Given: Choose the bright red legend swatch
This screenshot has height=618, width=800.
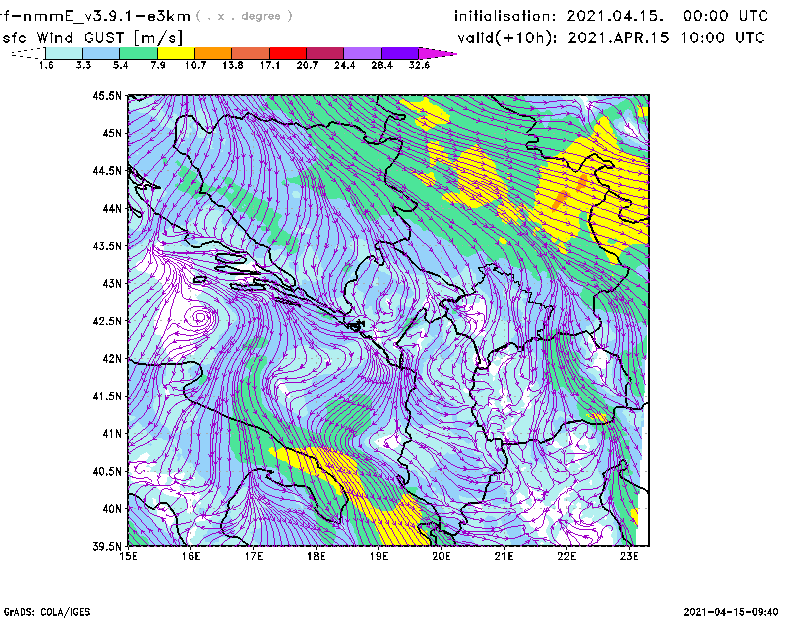Looking at the screenshot, I should coord(288,53).
